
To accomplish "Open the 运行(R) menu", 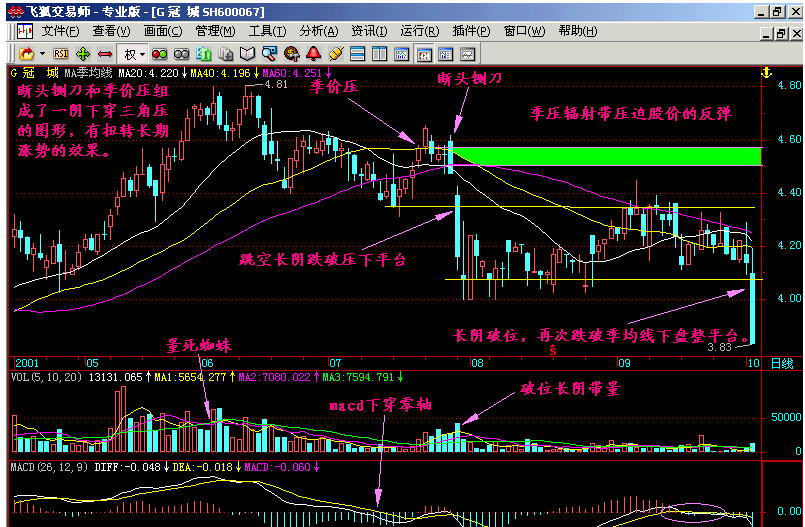I will click(420, 31).
